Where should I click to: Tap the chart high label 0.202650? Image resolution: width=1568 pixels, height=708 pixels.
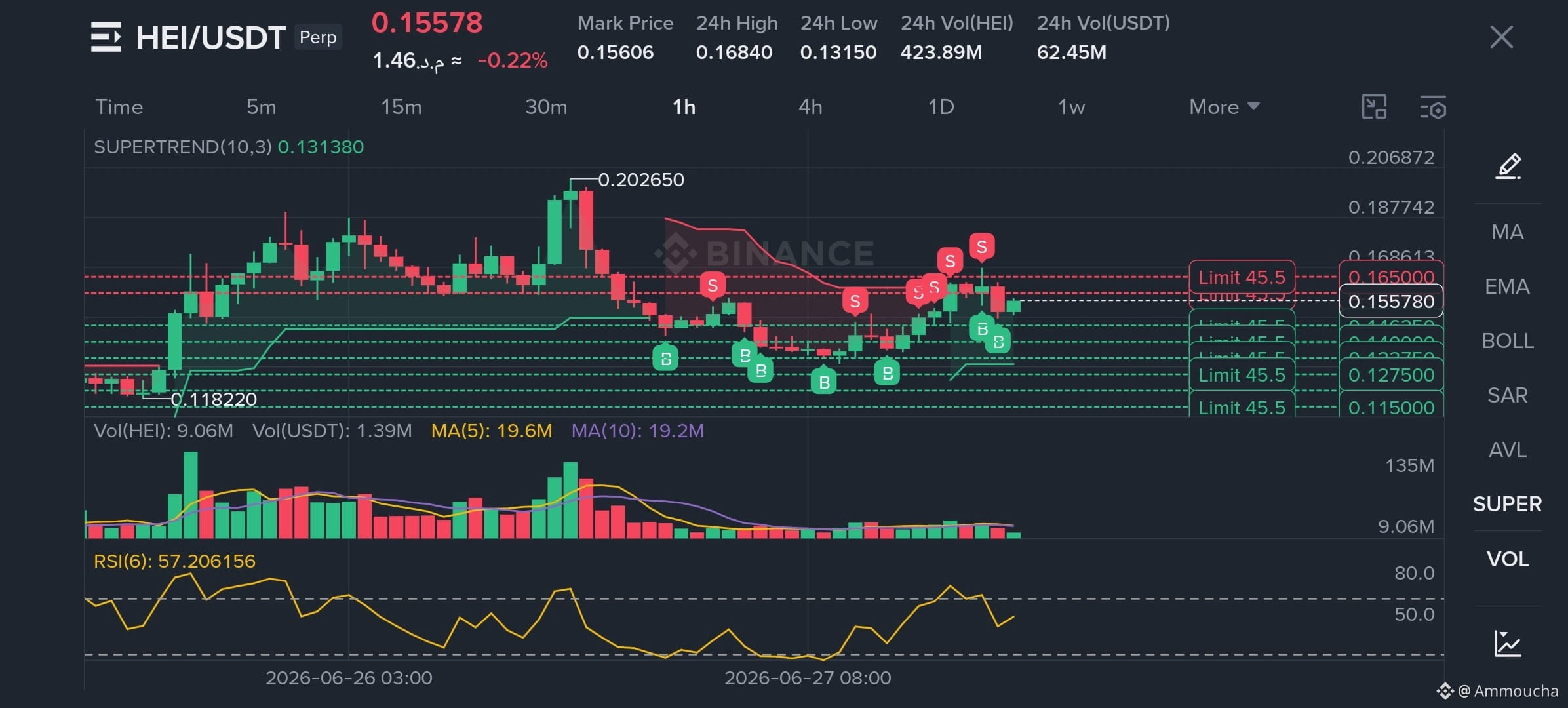[x=640, y=179]
